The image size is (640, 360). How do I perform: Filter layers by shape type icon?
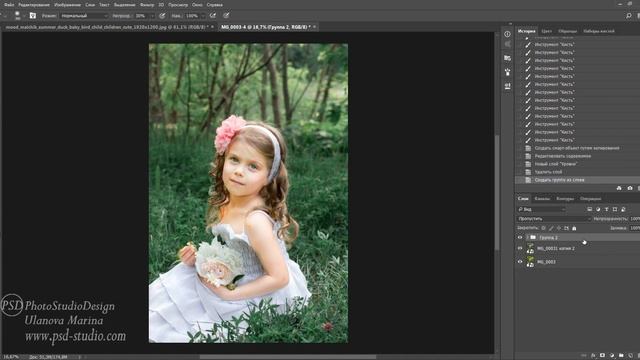click(x=615, y=209)
